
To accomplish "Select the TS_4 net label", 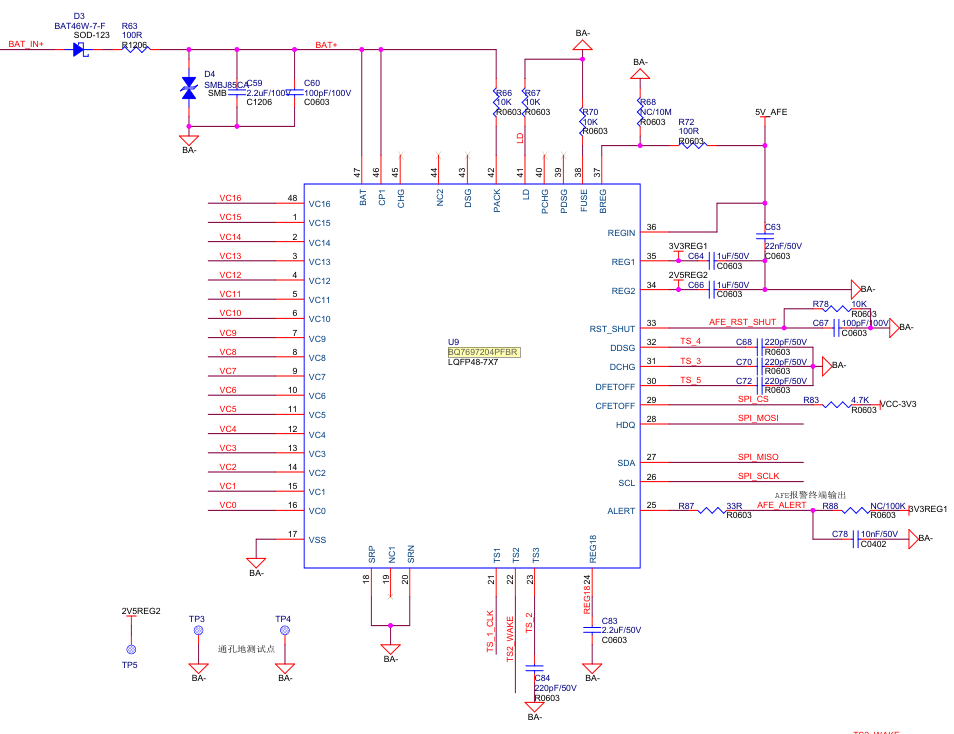I will [691, 341].
